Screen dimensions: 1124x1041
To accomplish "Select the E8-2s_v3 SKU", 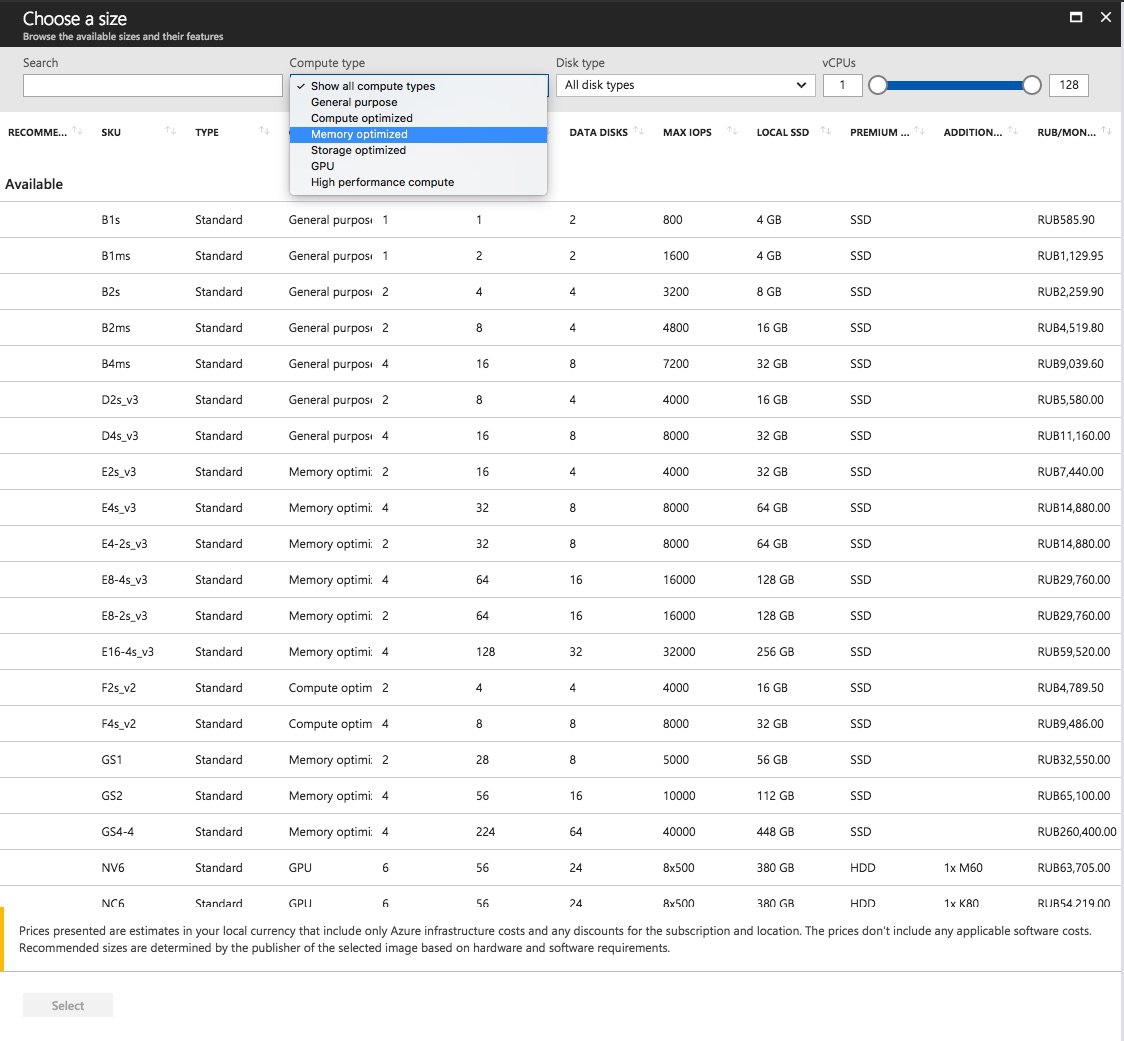I will click(124, 615).
